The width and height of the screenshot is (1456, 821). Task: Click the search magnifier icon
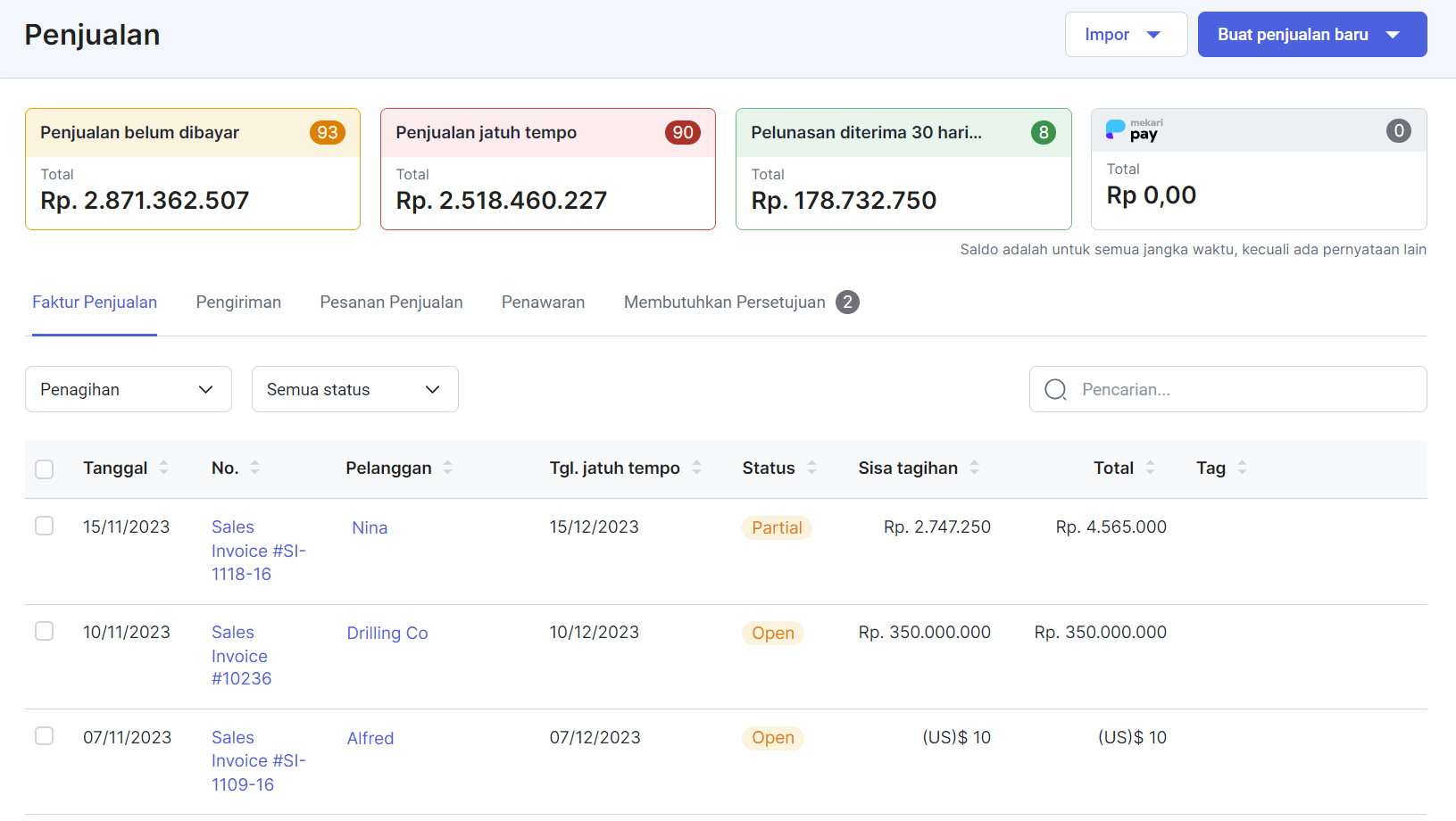1055,390
